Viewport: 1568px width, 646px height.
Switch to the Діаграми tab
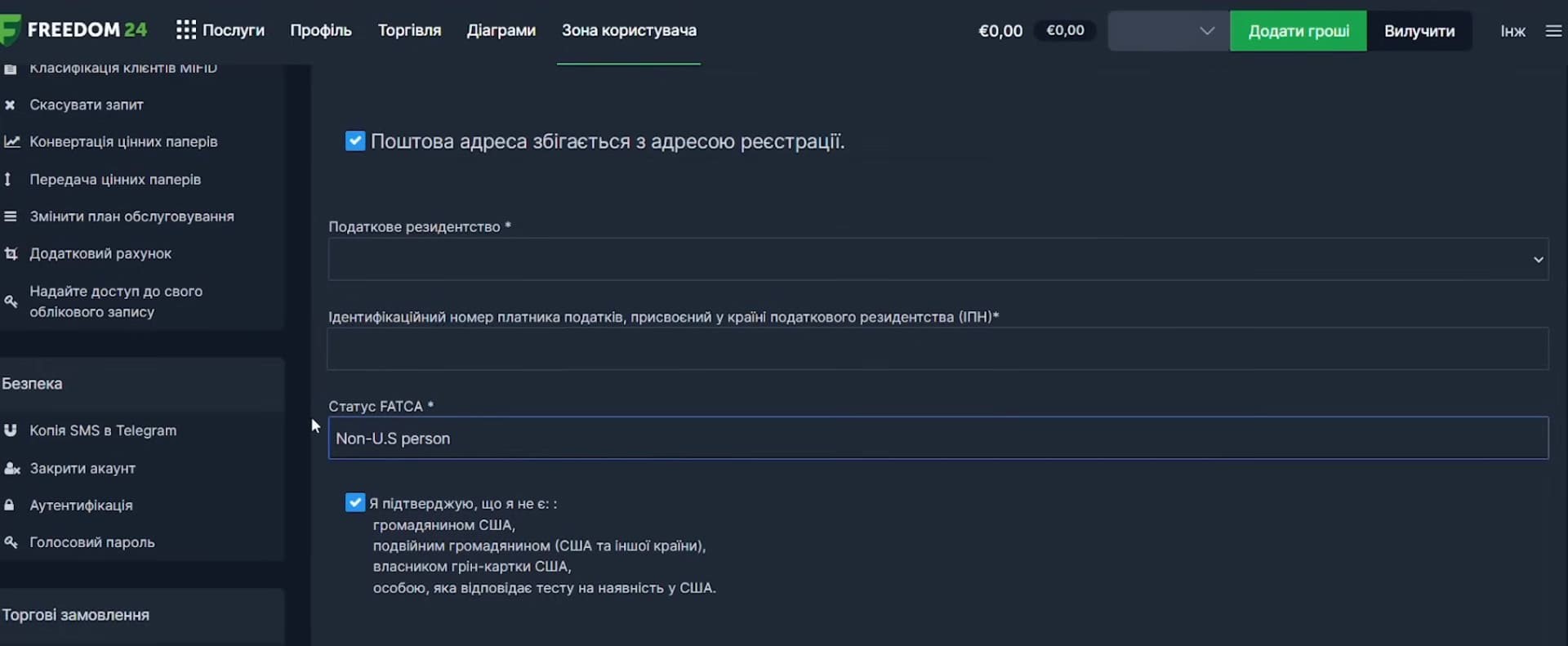[x=501, y=30]
